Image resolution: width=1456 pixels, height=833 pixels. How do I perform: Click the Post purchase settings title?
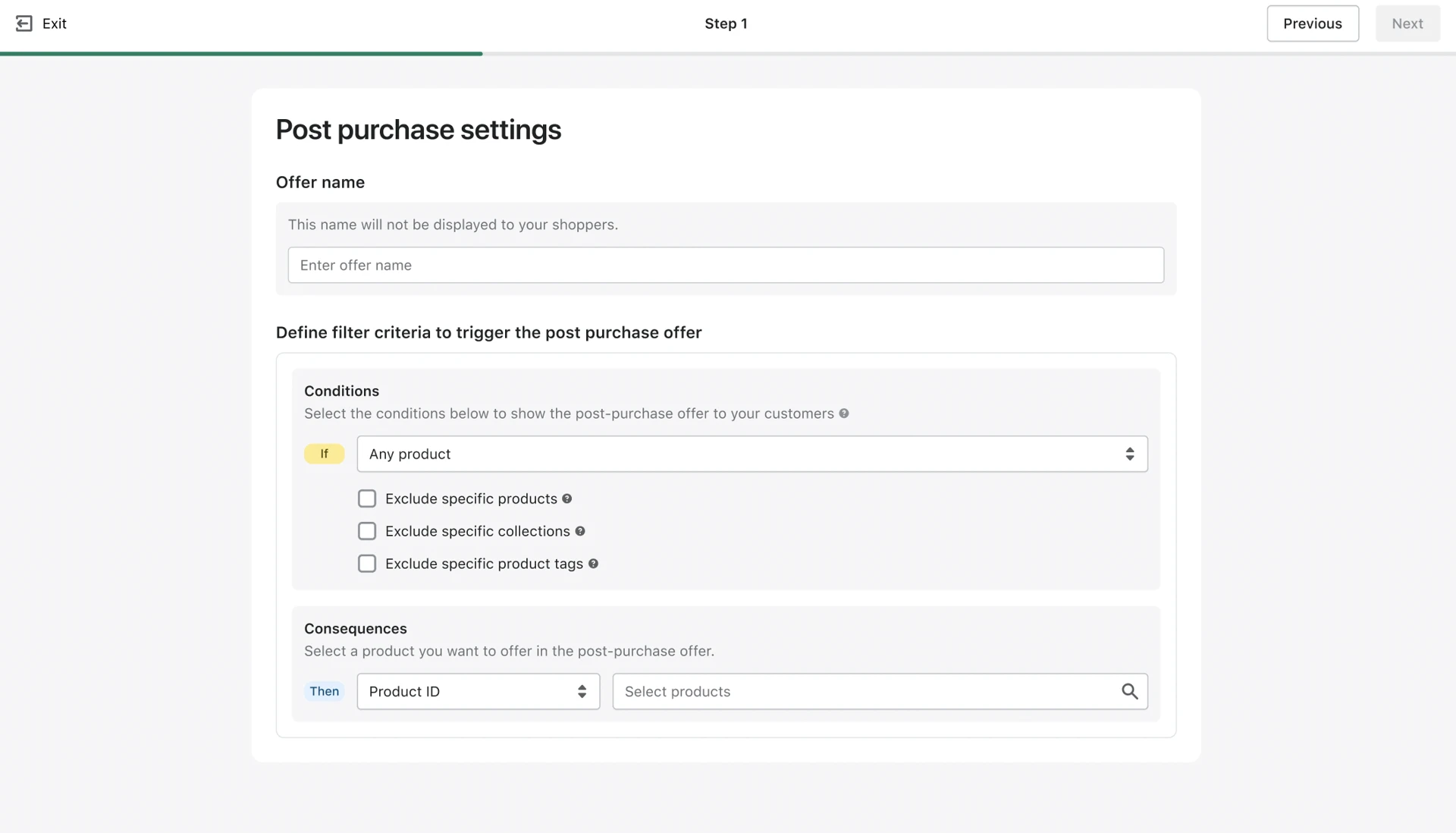tap(419, 130)
